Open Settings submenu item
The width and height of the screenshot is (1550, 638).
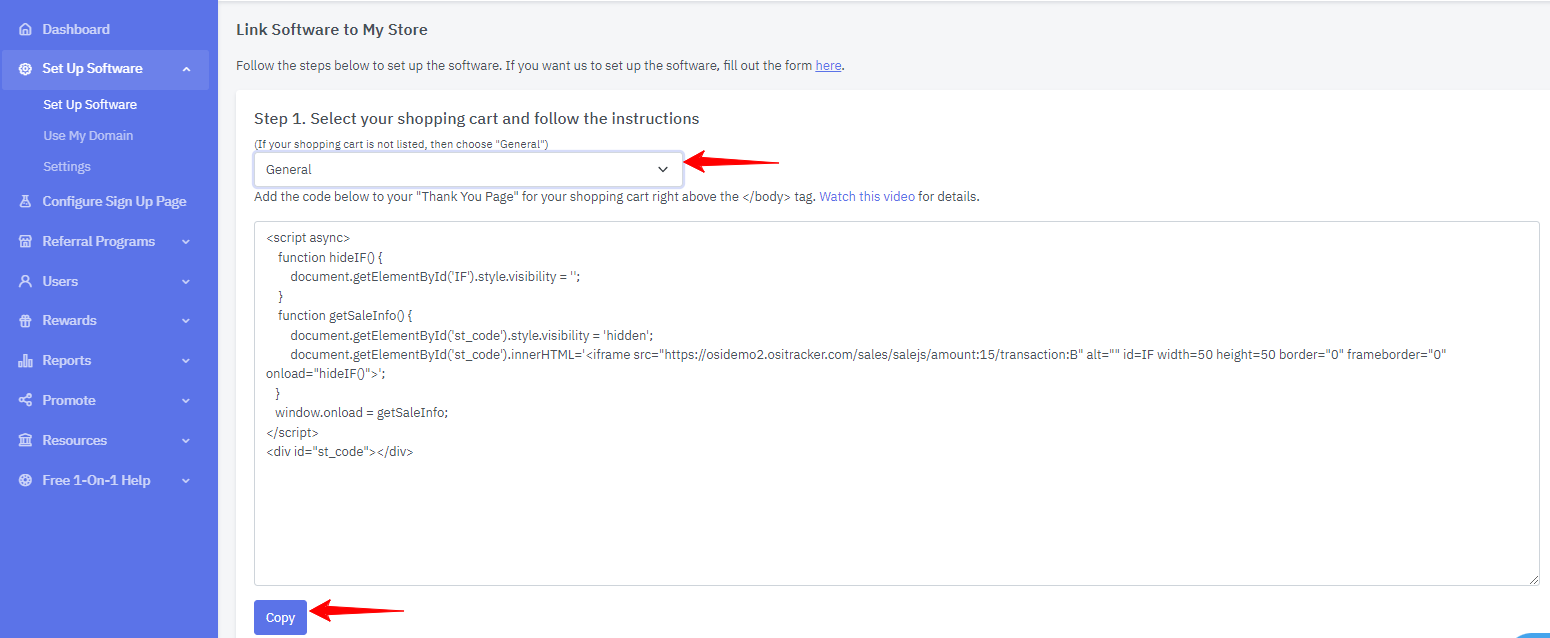(x=67, y=167)
